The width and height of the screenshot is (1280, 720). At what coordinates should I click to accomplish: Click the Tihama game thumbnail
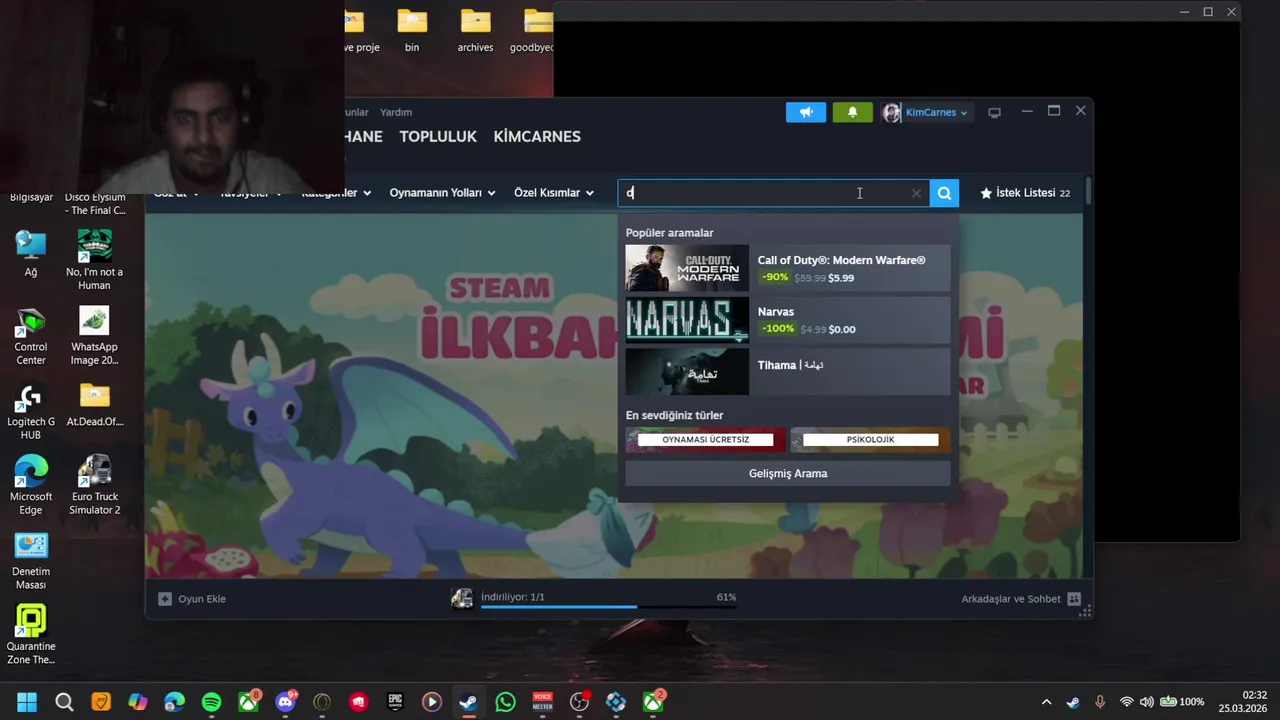coord(687,371)
